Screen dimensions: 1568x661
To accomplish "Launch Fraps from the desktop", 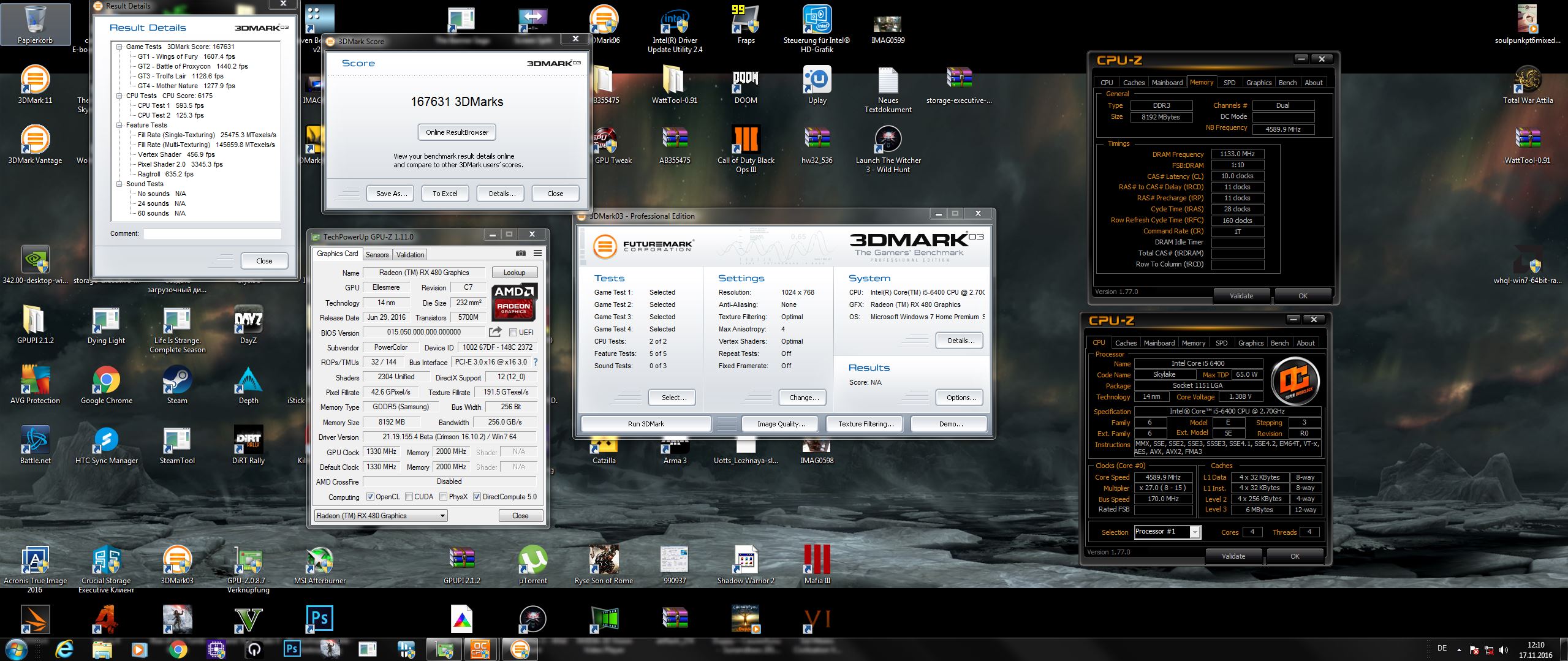I will [x=746, y=25].
